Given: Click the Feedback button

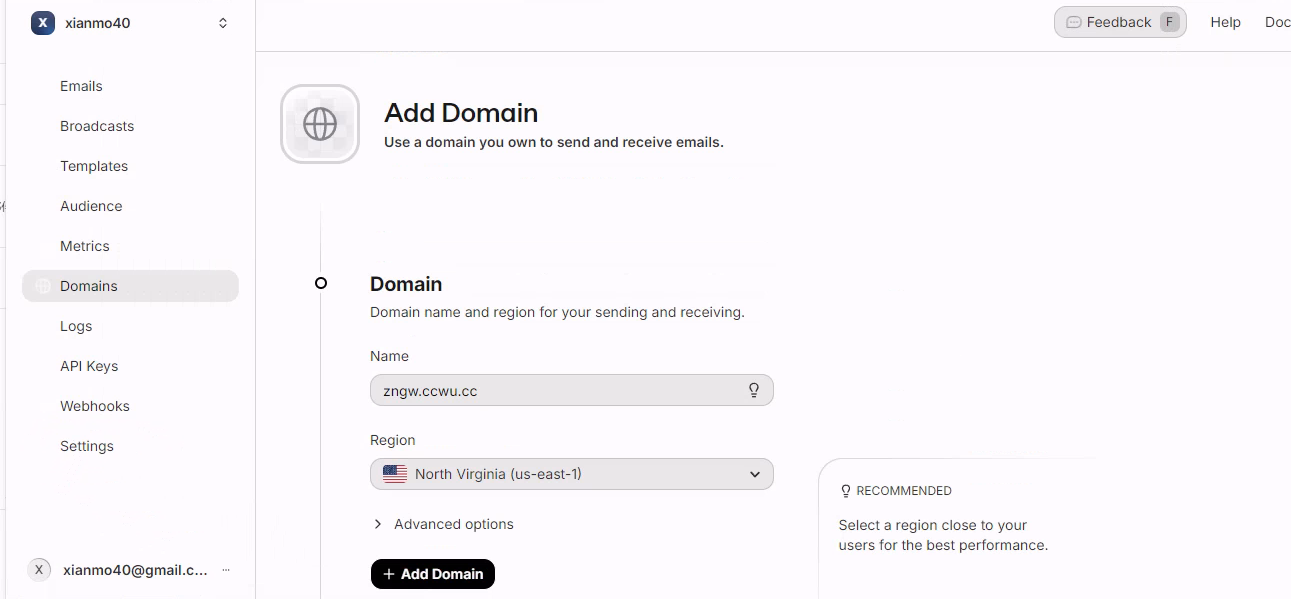Looking at the screenshot, I should click(x=1119, y=22).
